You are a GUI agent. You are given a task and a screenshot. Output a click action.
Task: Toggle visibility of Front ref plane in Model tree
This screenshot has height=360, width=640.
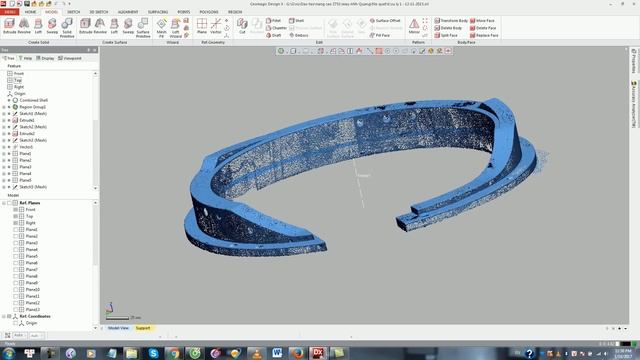tap(16, 209)
